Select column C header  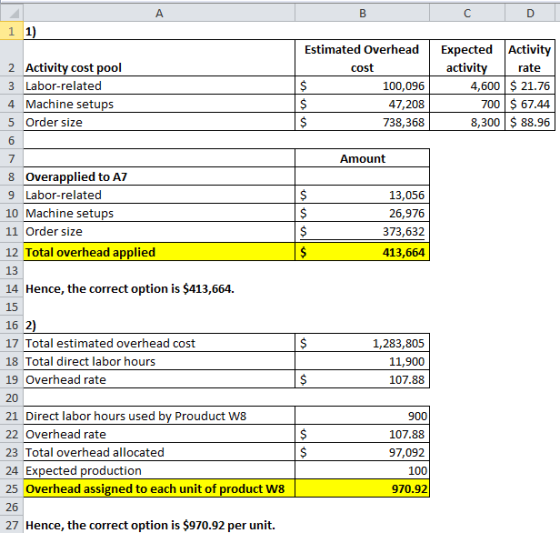point(467,13)
